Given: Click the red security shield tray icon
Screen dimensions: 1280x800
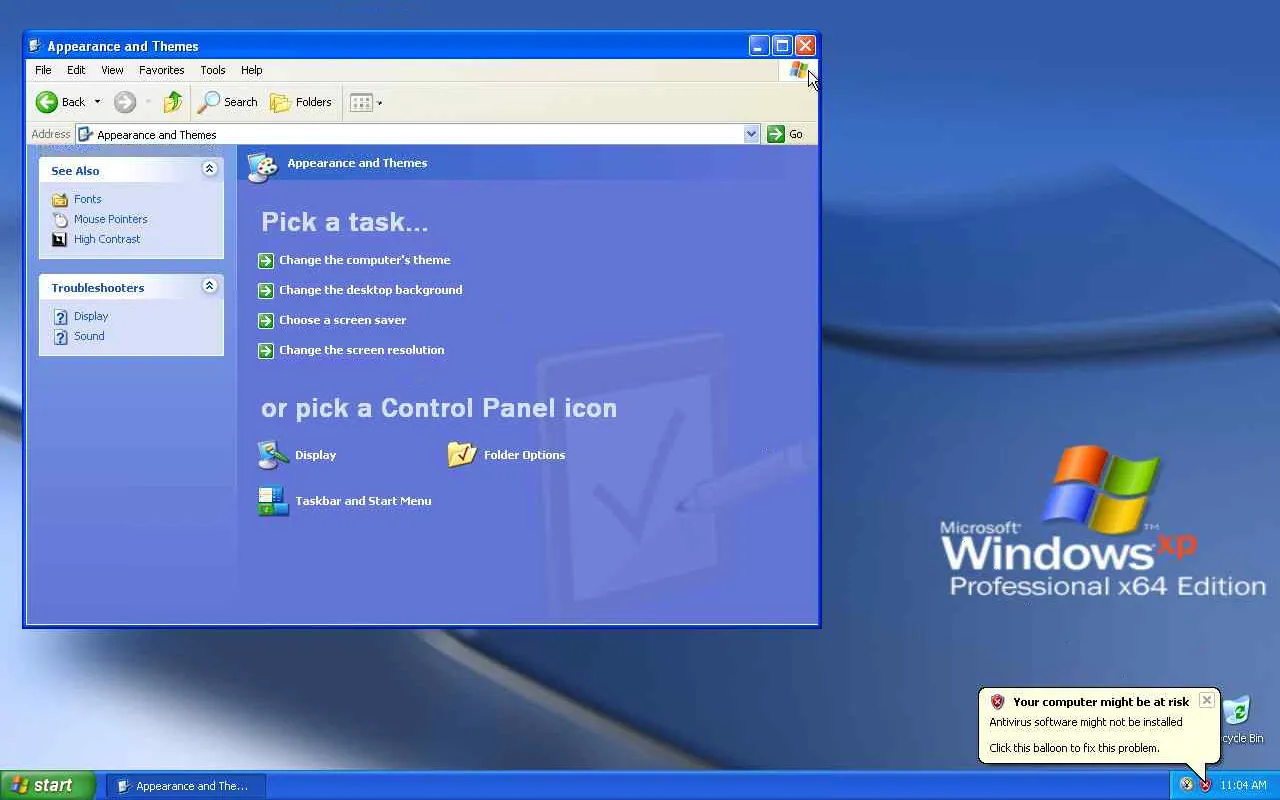Looking at the screenshot, I should [1205, 785].
